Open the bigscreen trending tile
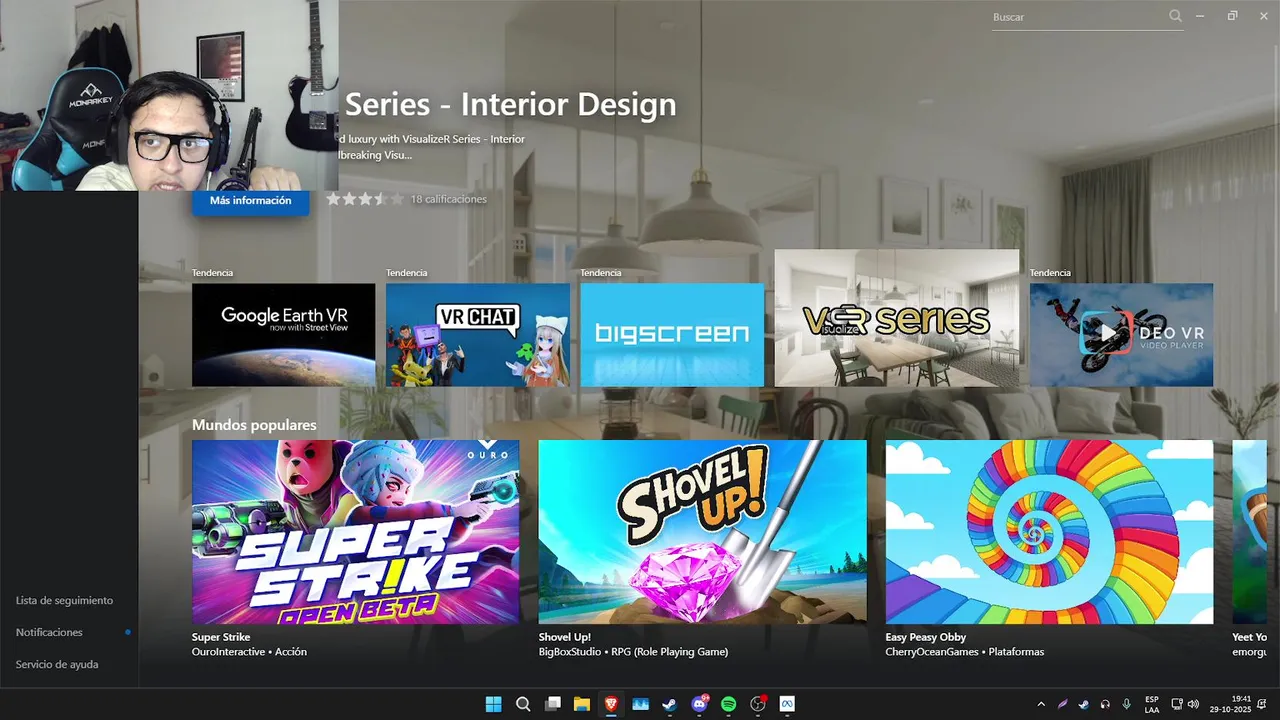Viewport: 1280px width, 720px height. pos(672,335)
